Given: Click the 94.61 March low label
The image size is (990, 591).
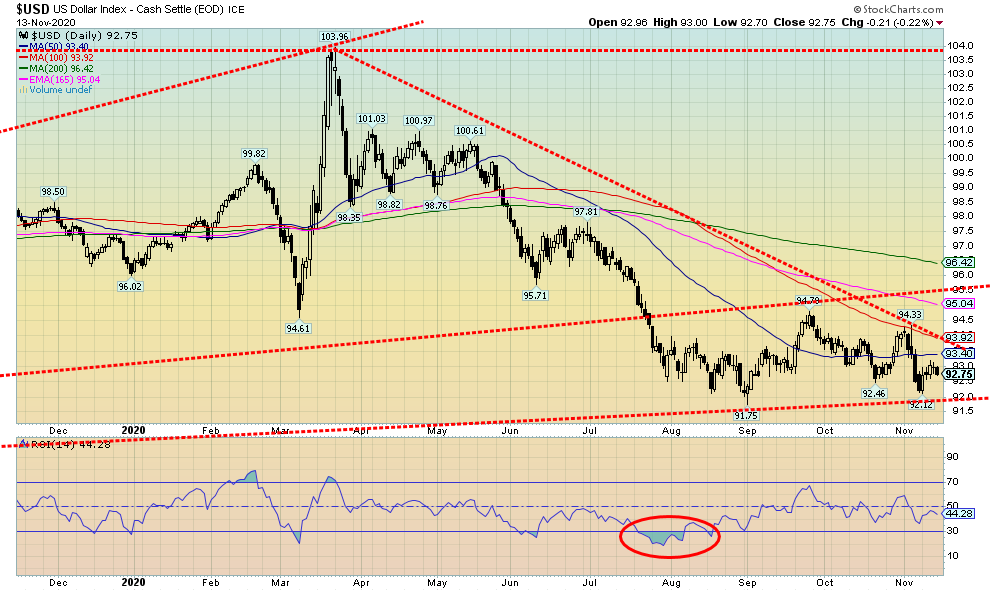Looking at the screenshot, I should coord(297,327).
